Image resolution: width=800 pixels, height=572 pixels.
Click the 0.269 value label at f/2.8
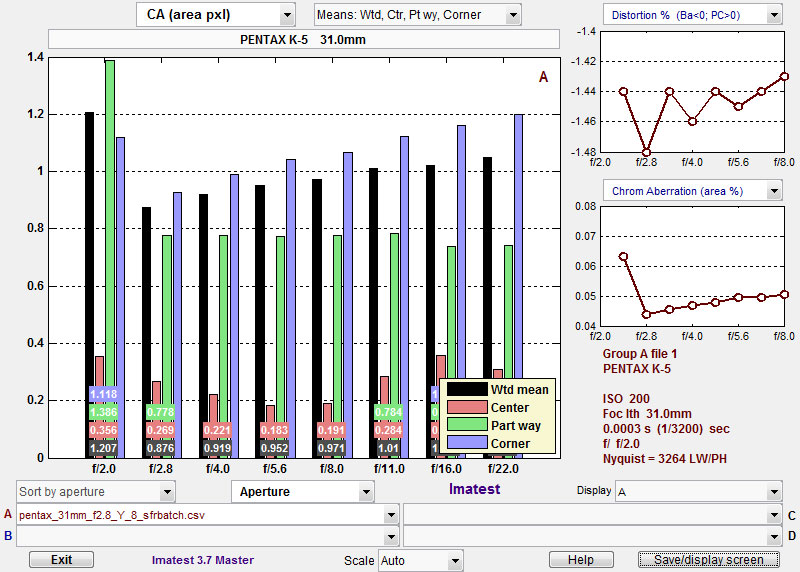pyautogui.click(x=161, y=430)
